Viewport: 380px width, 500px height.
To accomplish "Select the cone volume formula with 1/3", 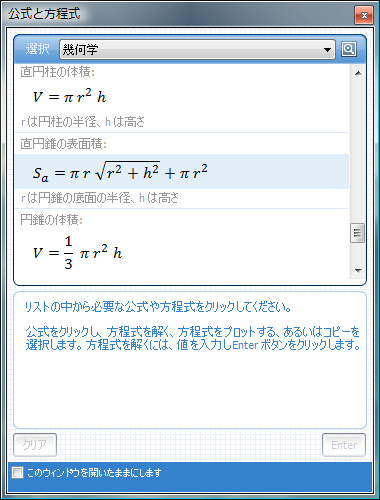I will (x=77, y=252).
